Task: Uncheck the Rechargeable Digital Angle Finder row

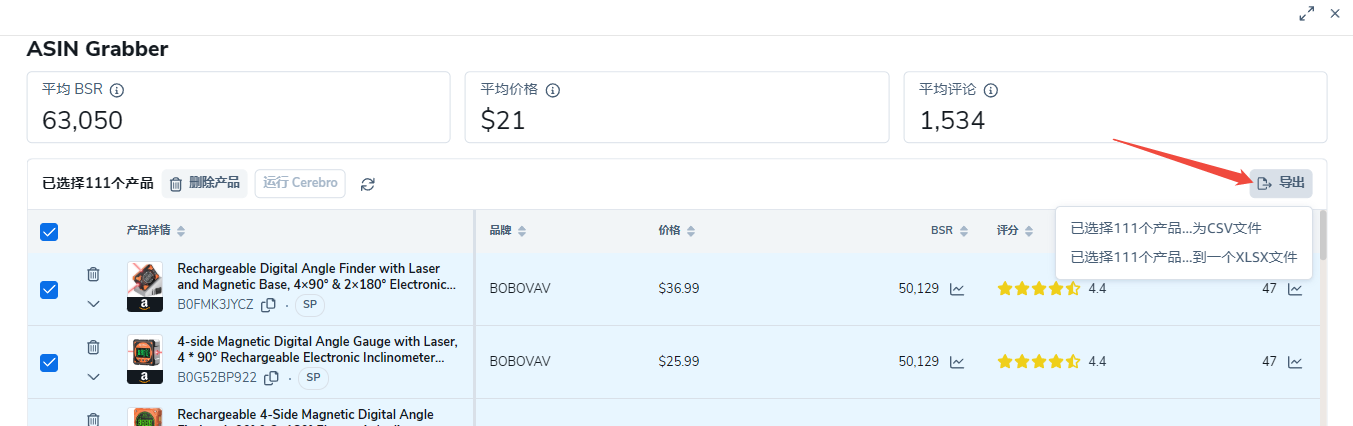Action: point(49,289)
